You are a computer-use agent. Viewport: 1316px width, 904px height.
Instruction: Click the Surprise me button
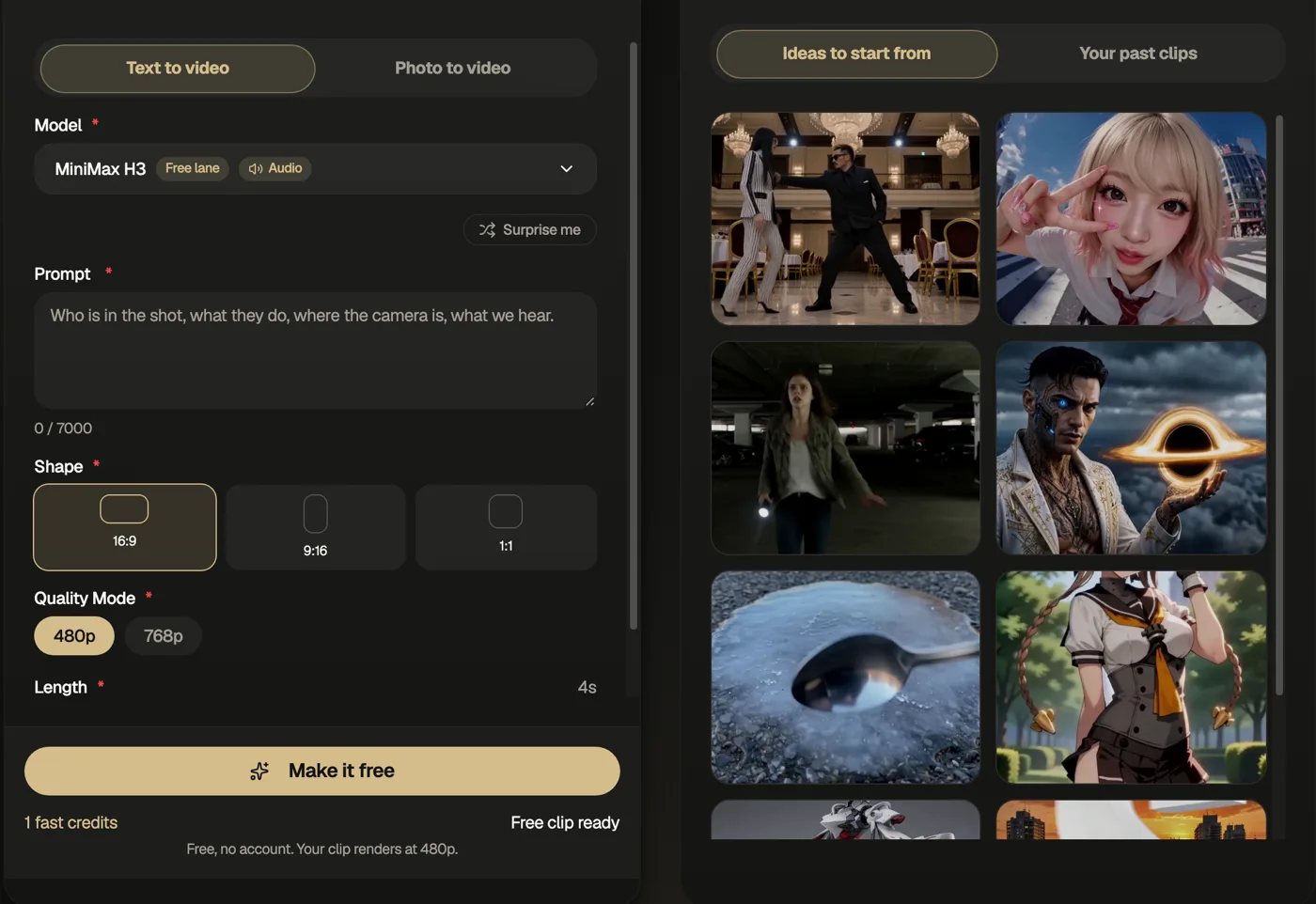point(530,230)
